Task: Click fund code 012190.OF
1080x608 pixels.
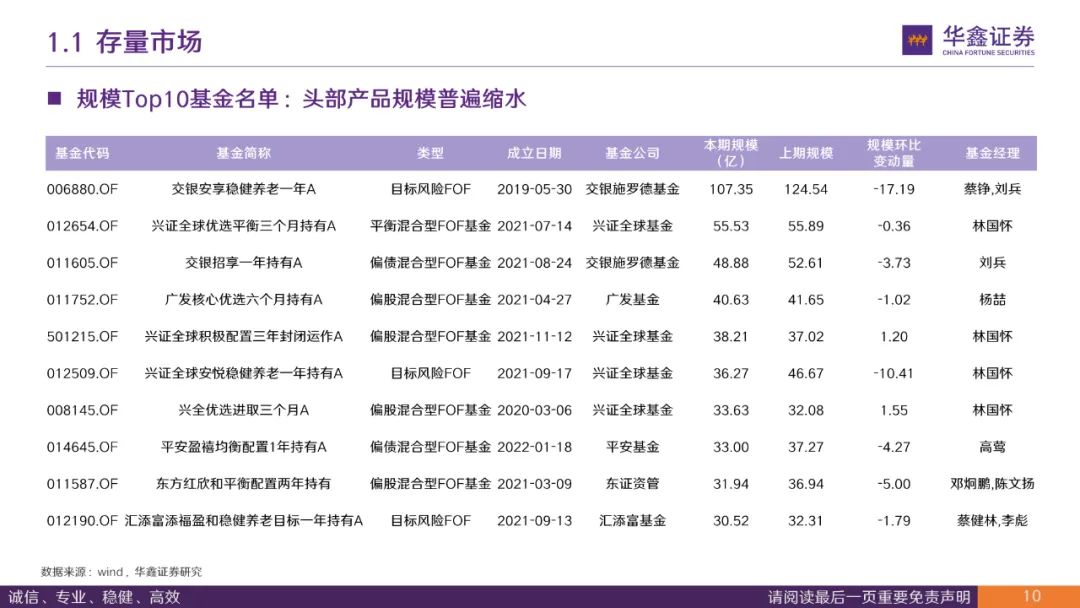Action: (85, 521)
